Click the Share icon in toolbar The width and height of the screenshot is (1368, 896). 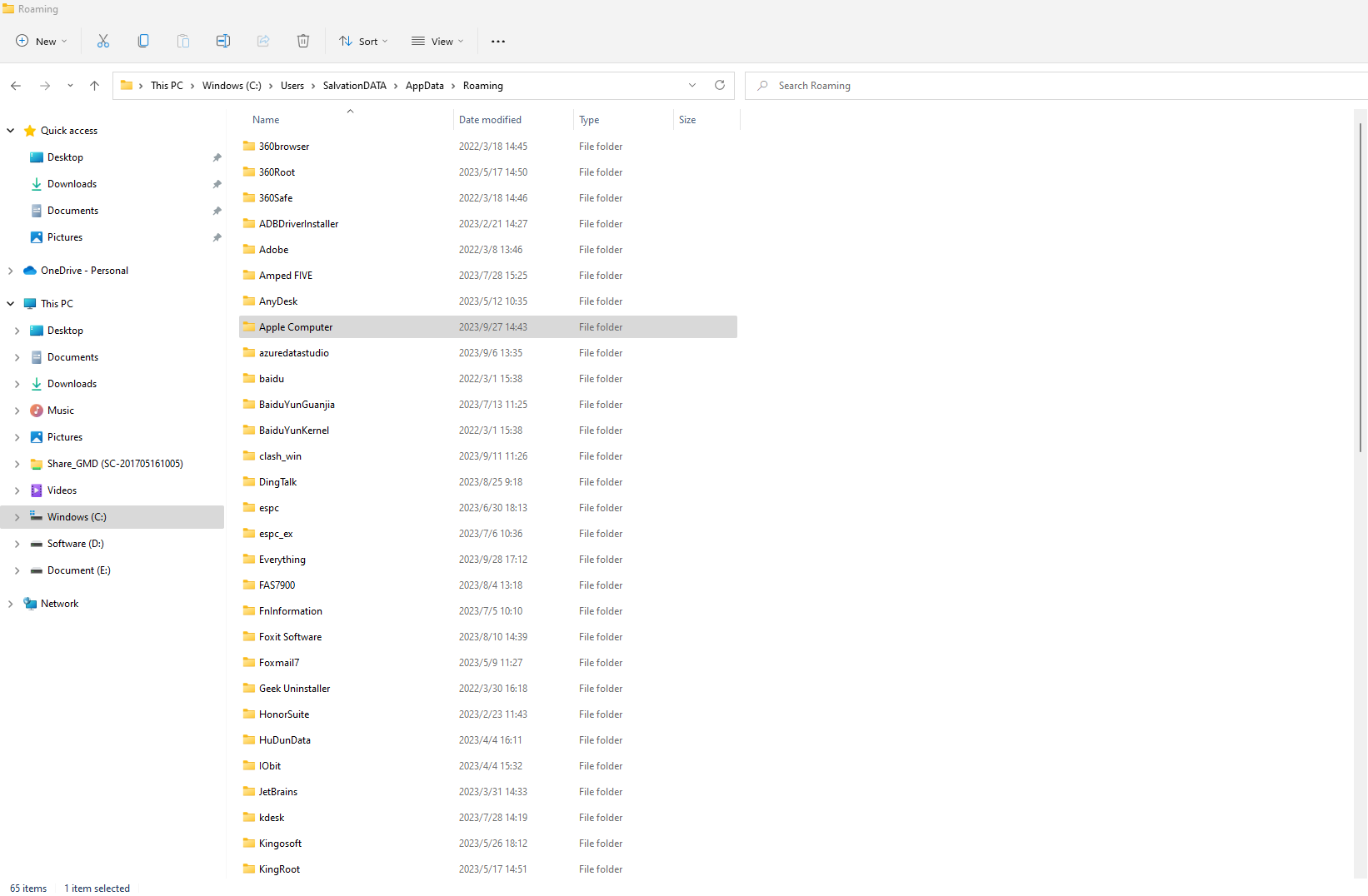point(263,41)
